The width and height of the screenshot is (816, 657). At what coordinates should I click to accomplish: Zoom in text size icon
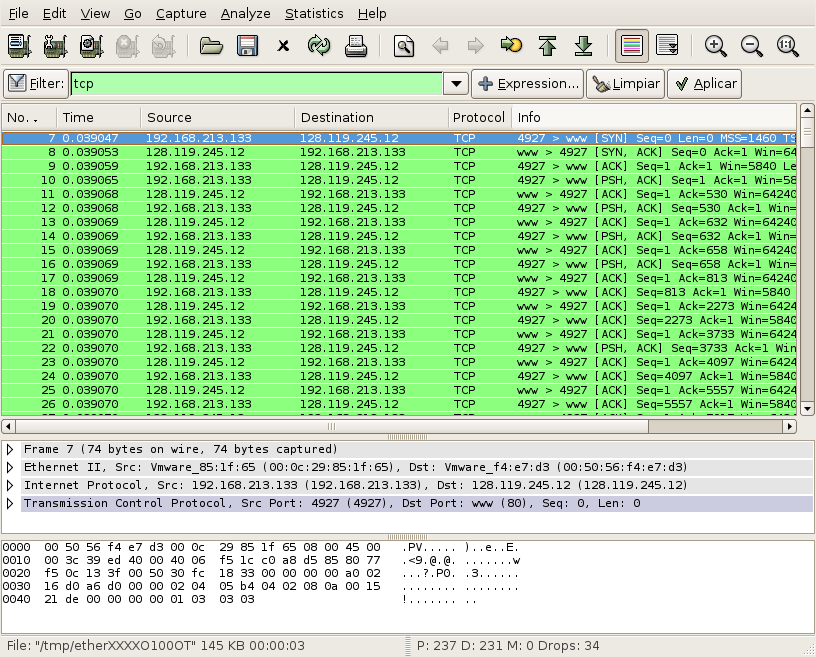716,46
